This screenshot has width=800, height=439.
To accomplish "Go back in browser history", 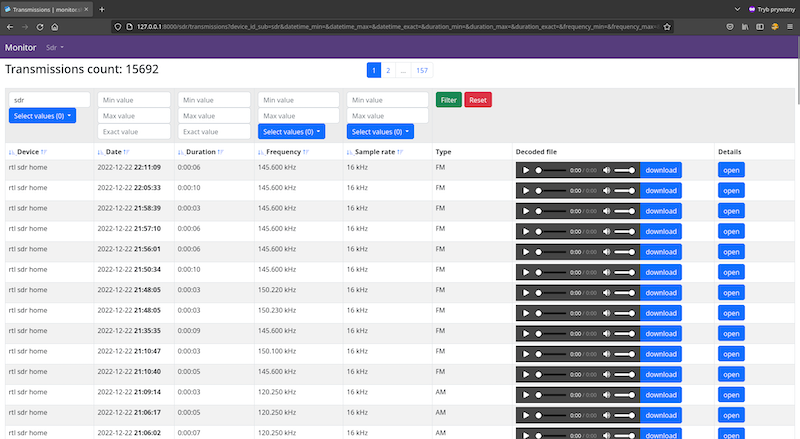I will [x=10, y=27].
